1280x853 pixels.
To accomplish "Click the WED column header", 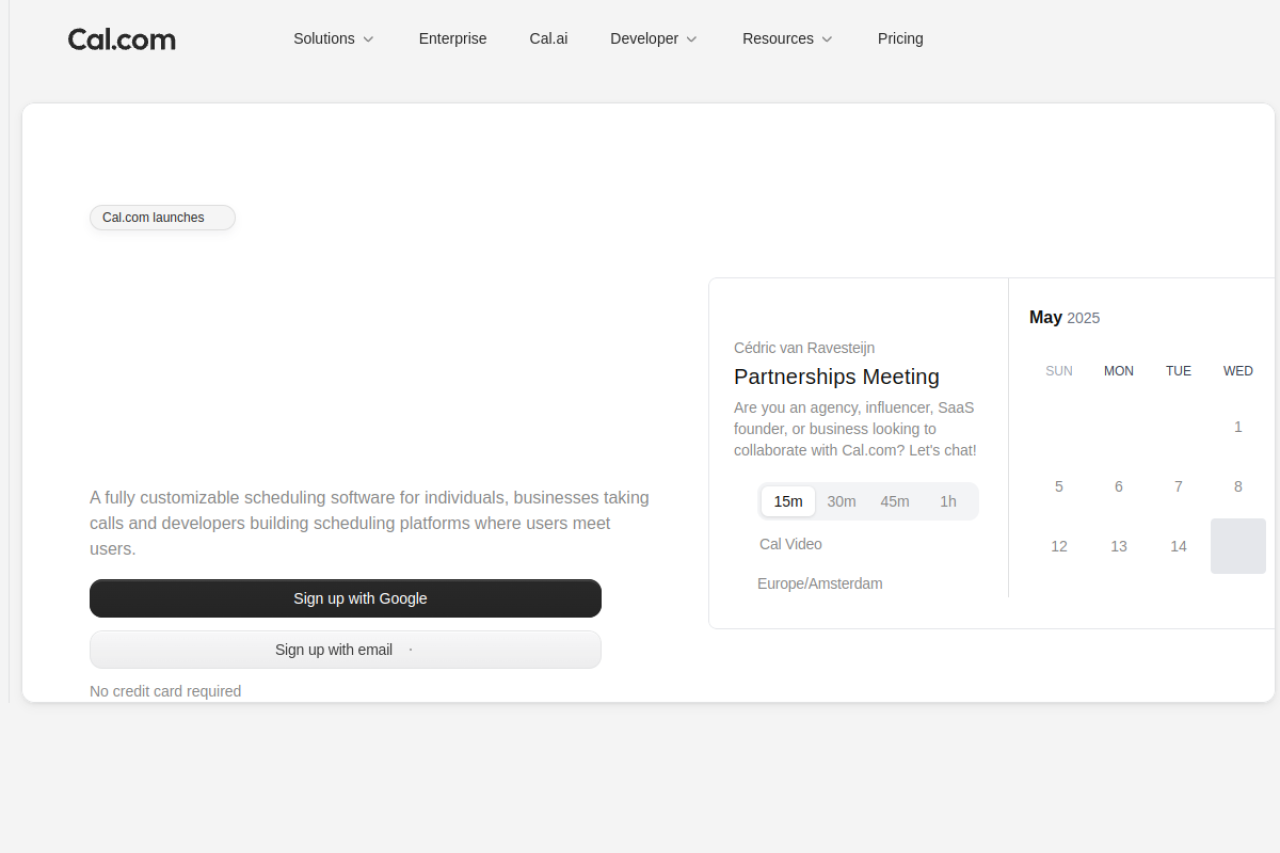I will coord(1238,371).
